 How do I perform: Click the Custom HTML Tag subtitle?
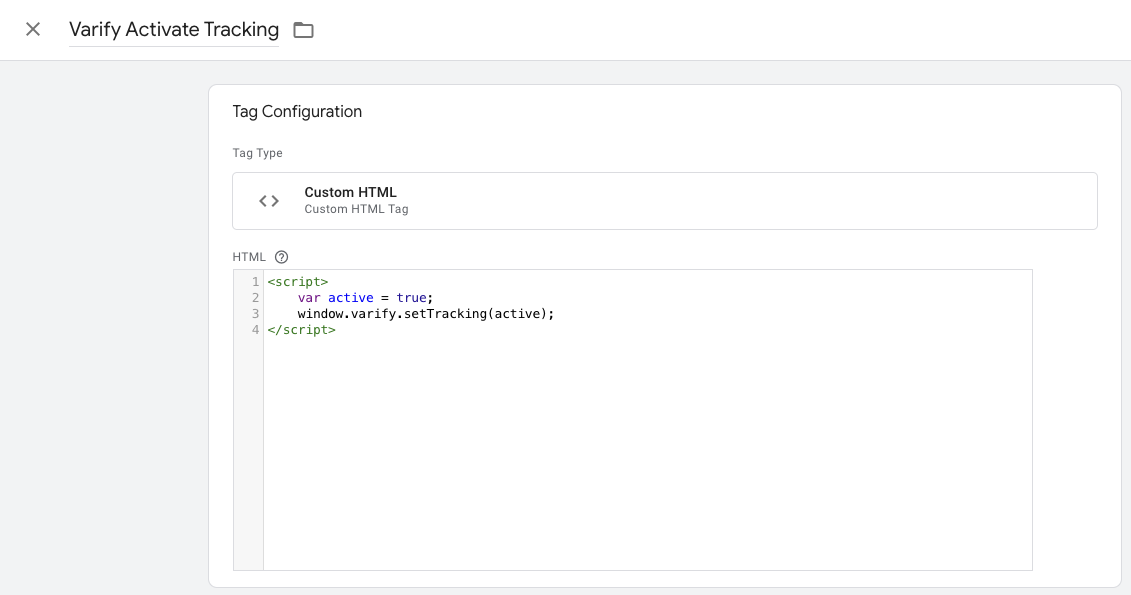[x=356, y=209]
